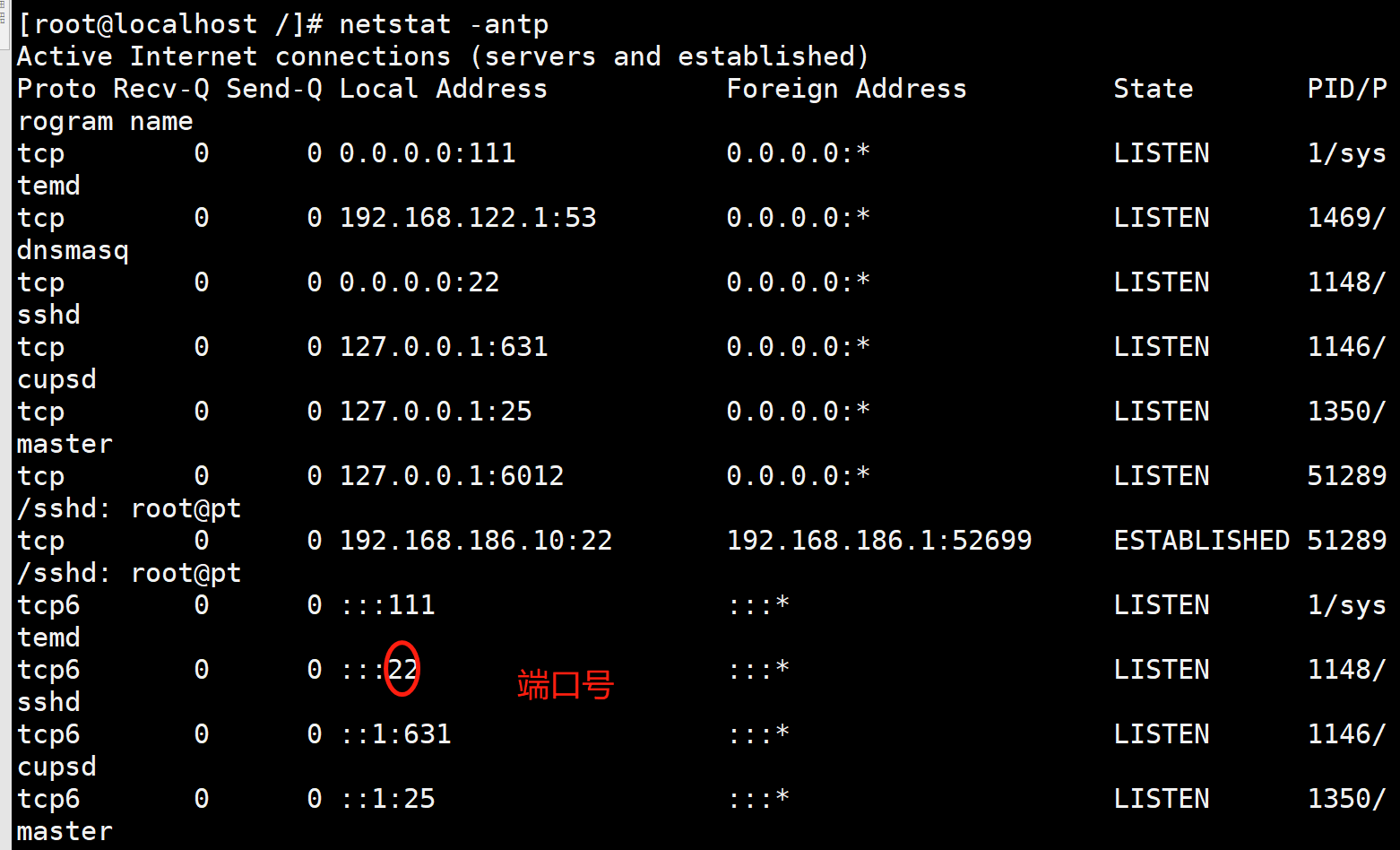Select LISTEN state in the ::1:25 row

click(1162, 799)
